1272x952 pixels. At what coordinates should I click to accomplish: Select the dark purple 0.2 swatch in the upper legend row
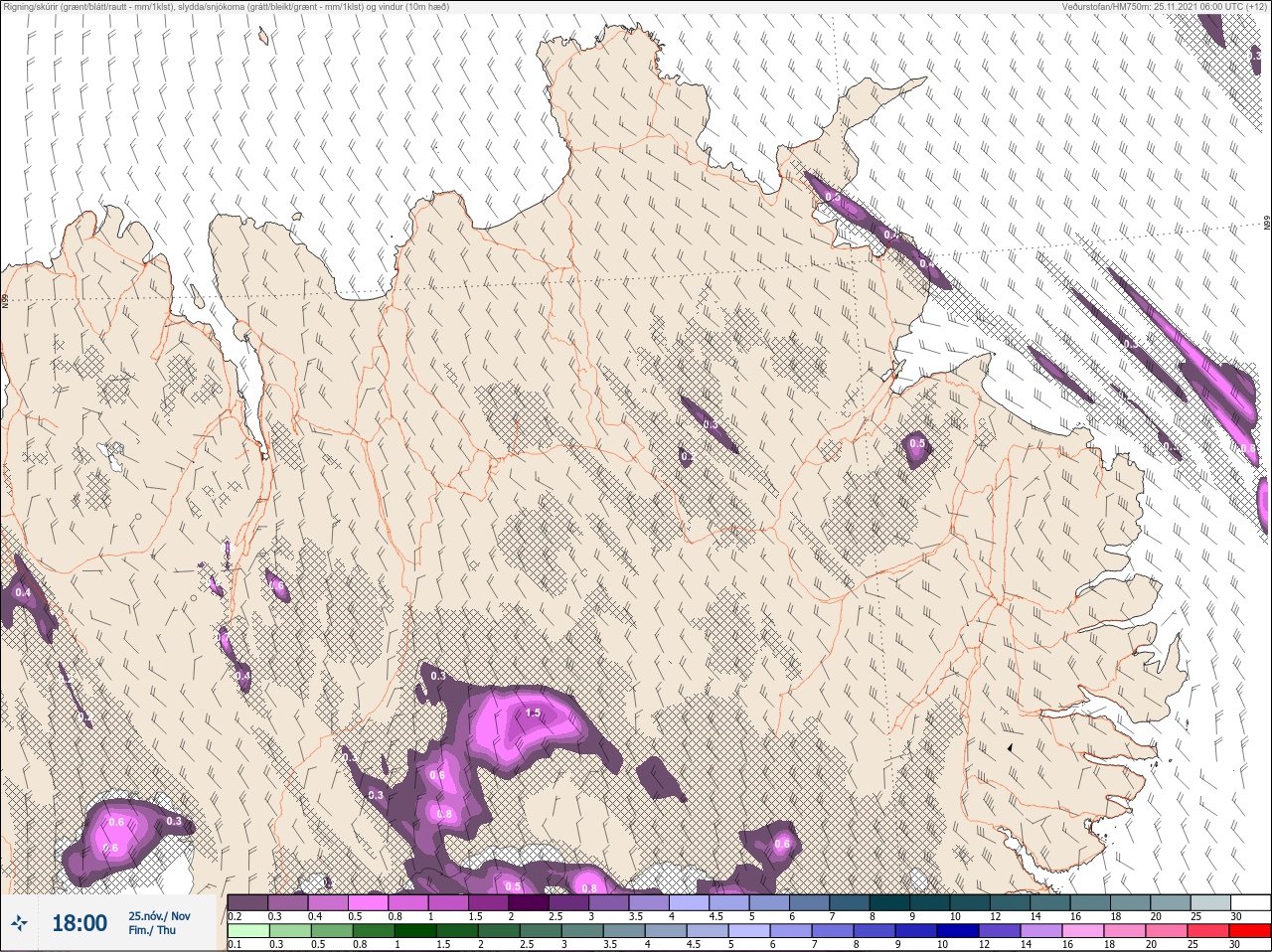coord(247,902)
